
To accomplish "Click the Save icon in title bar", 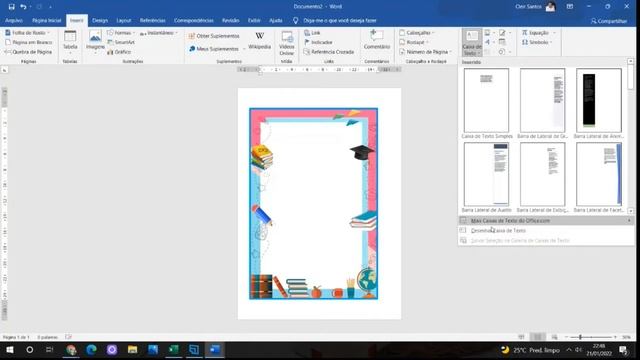I will coord(11,7).
